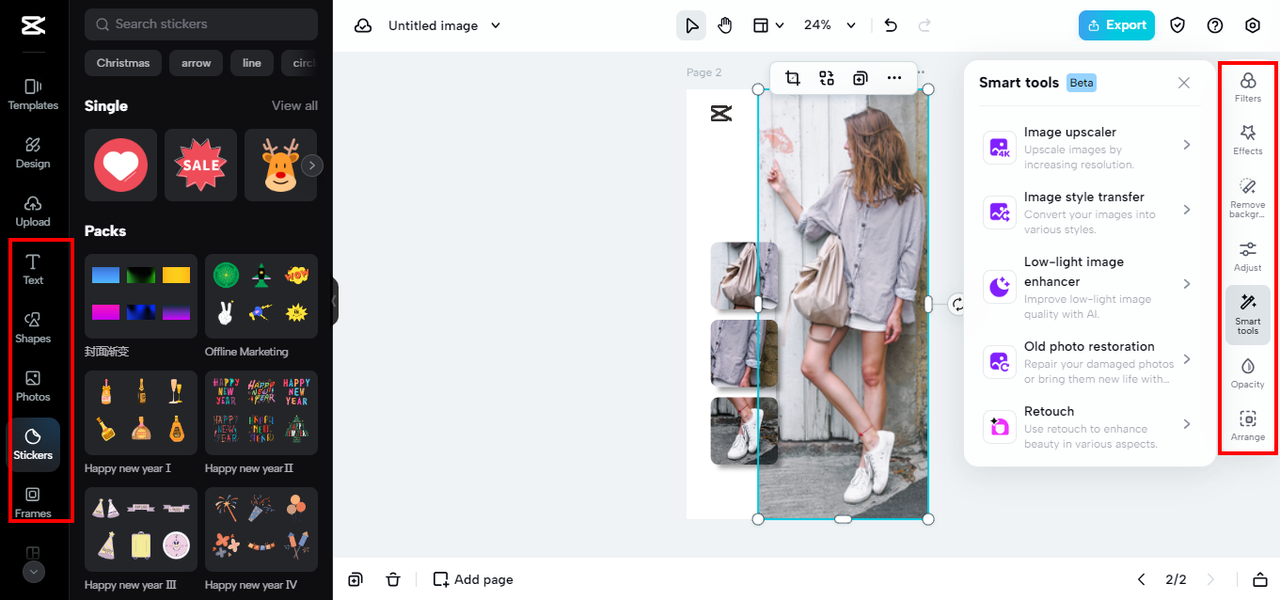Expand Old photo restoration
This screenshot has width=1280, height=600.
pos(1088,361)
